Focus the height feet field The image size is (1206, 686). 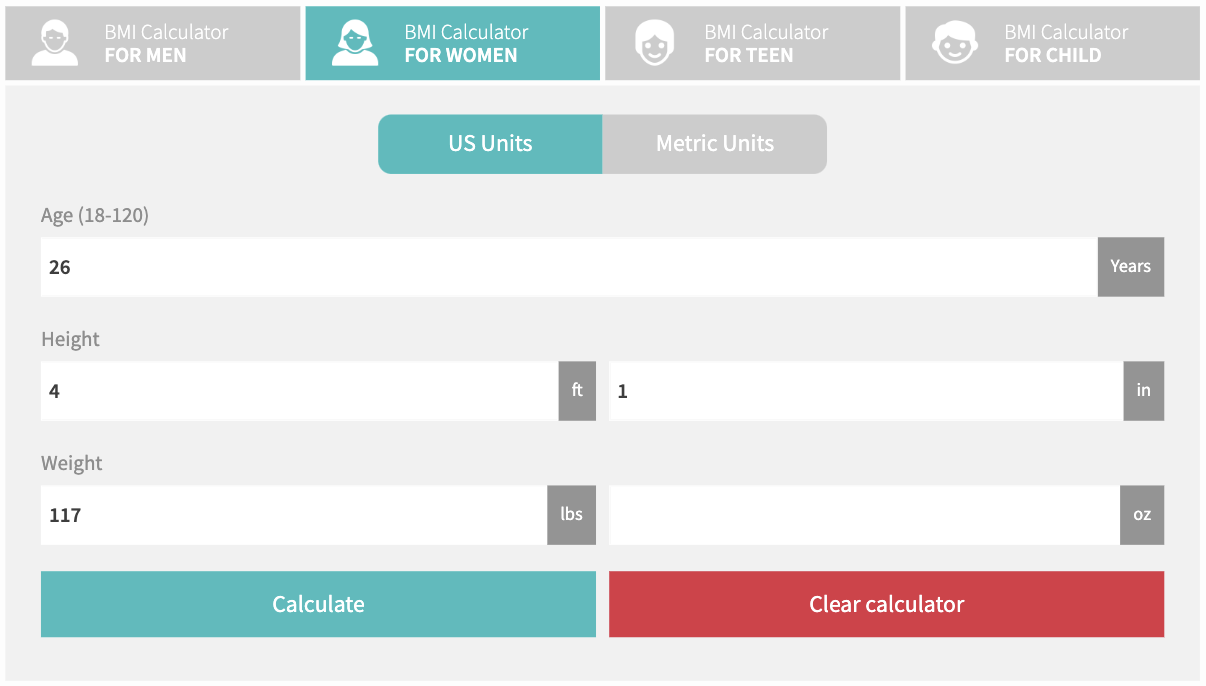pos(300,391)
